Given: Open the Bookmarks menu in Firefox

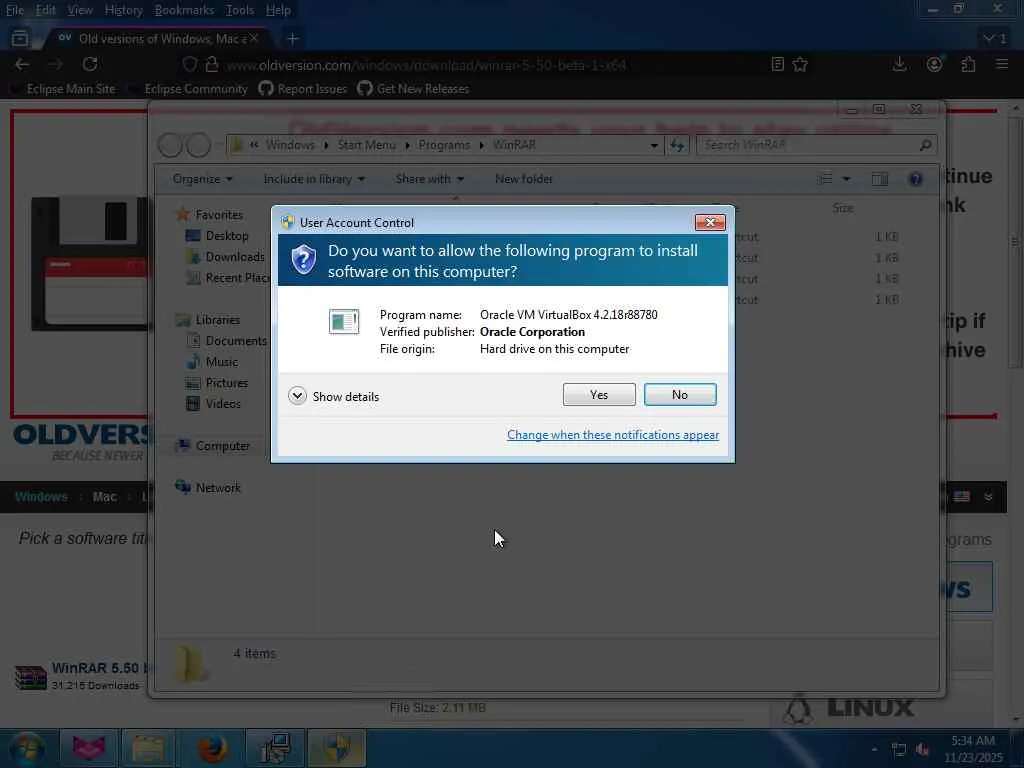Looking at the screenshot, I should coord(184,10).
